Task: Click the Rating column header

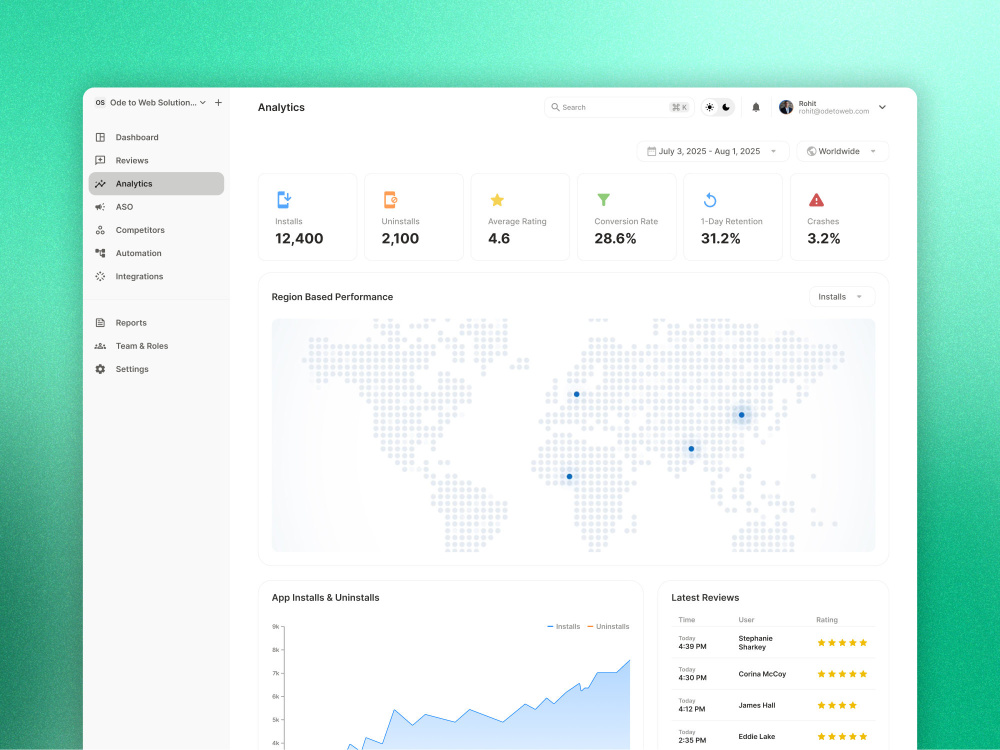Action: point(827,619)
